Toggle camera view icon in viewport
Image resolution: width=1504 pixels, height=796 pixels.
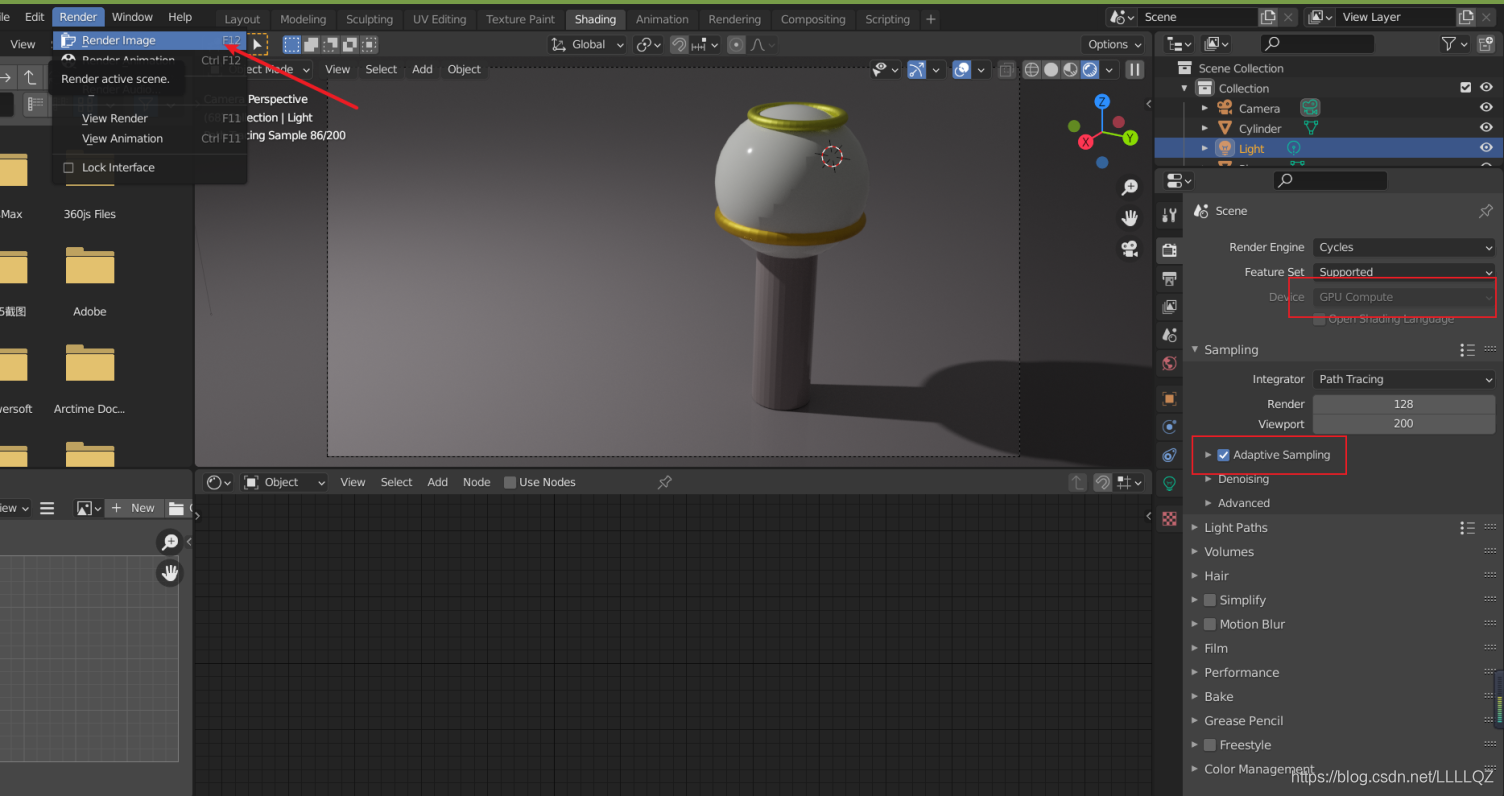1130,249
